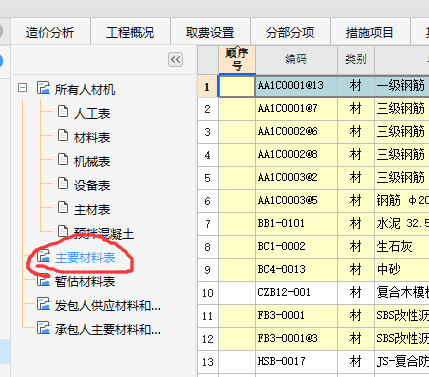
Task: Open the 材料表 tree item
Action: point(92,137)
